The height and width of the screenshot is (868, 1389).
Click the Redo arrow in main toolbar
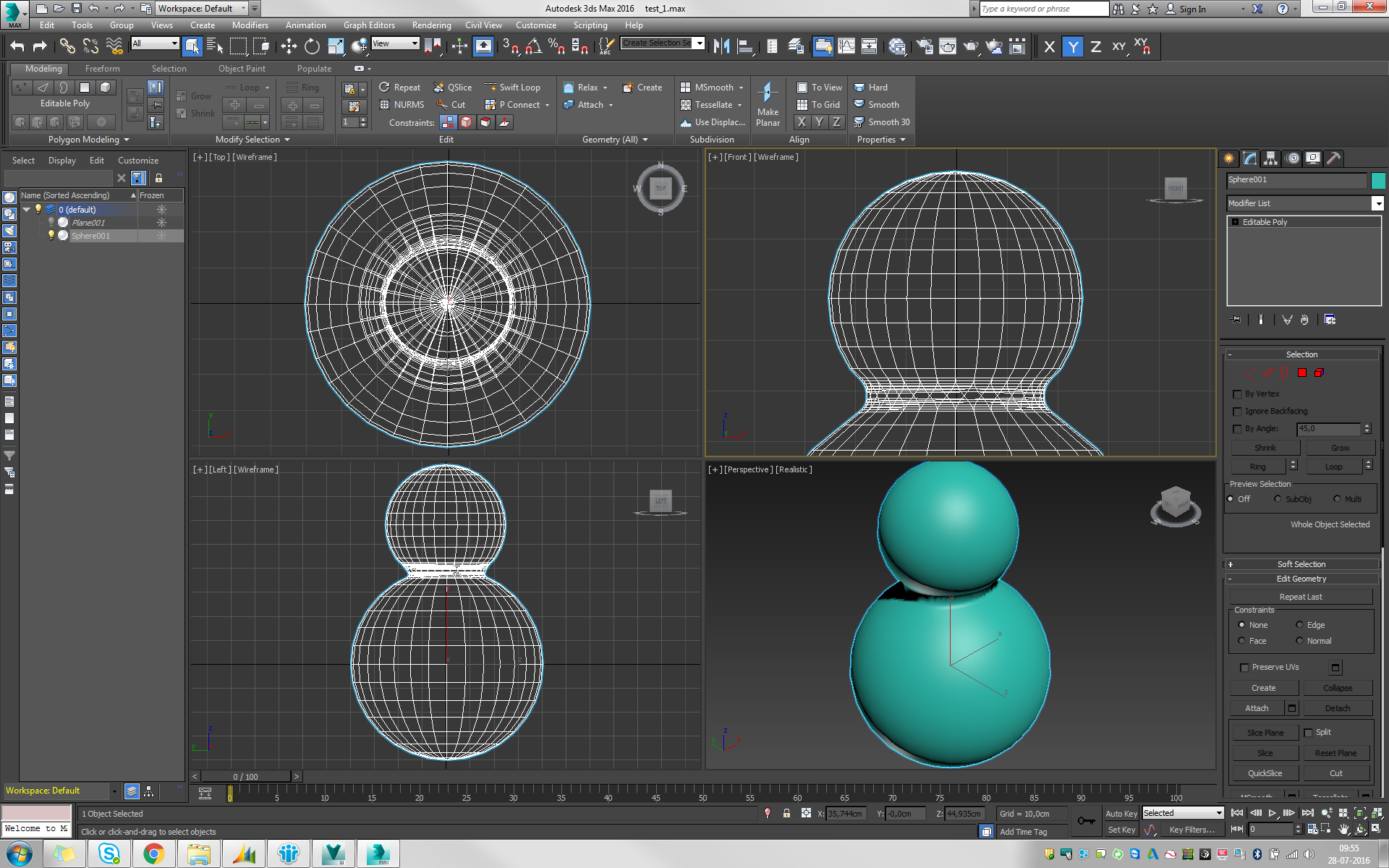41,46
